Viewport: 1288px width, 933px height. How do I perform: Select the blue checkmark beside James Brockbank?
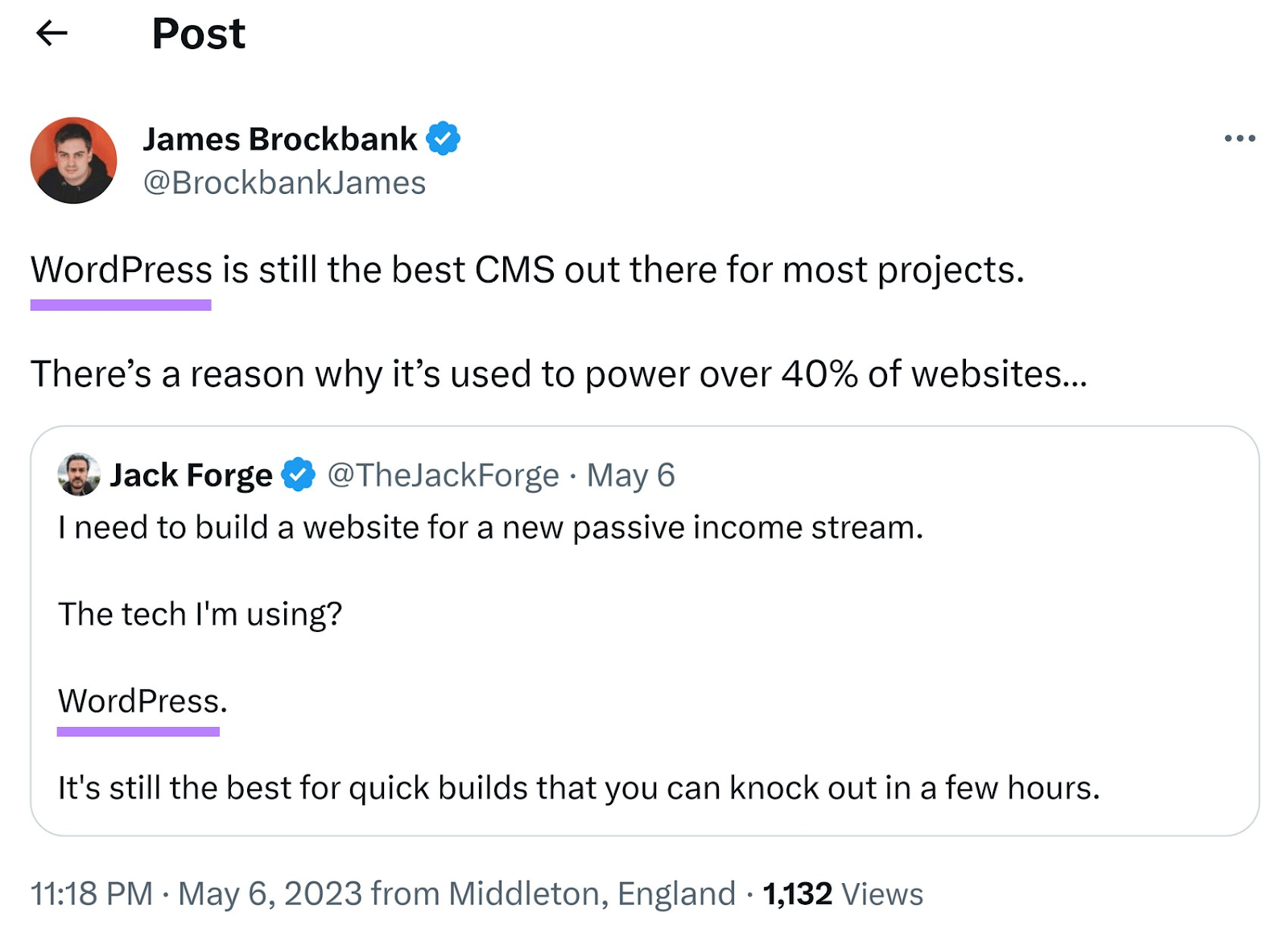click(x=444, y=138)
